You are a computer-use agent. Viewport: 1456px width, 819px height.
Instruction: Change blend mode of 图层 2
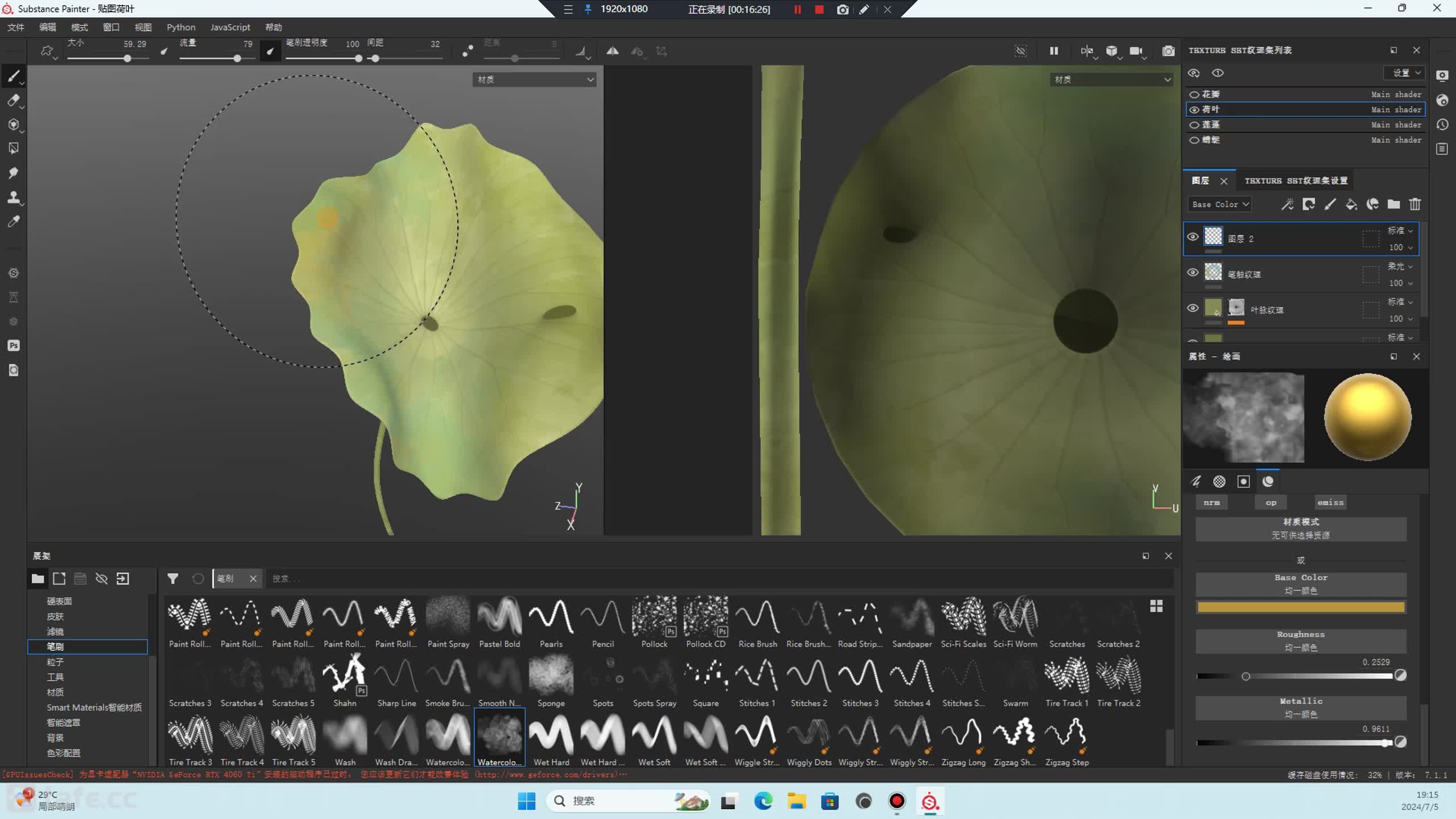[1400, 230]
